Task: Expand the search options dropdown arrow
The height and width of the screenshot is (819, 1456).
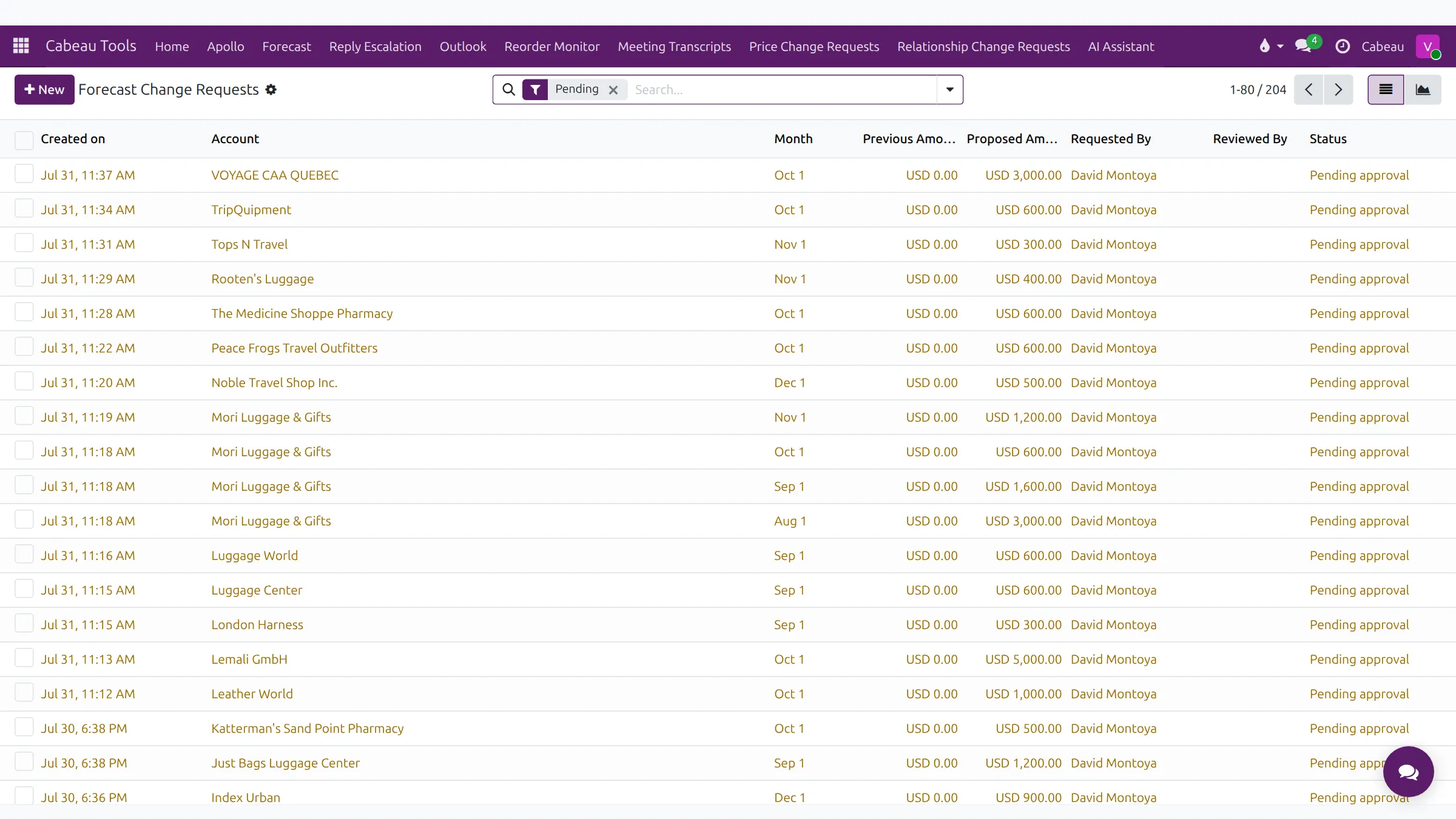Action: click(950, 90)
